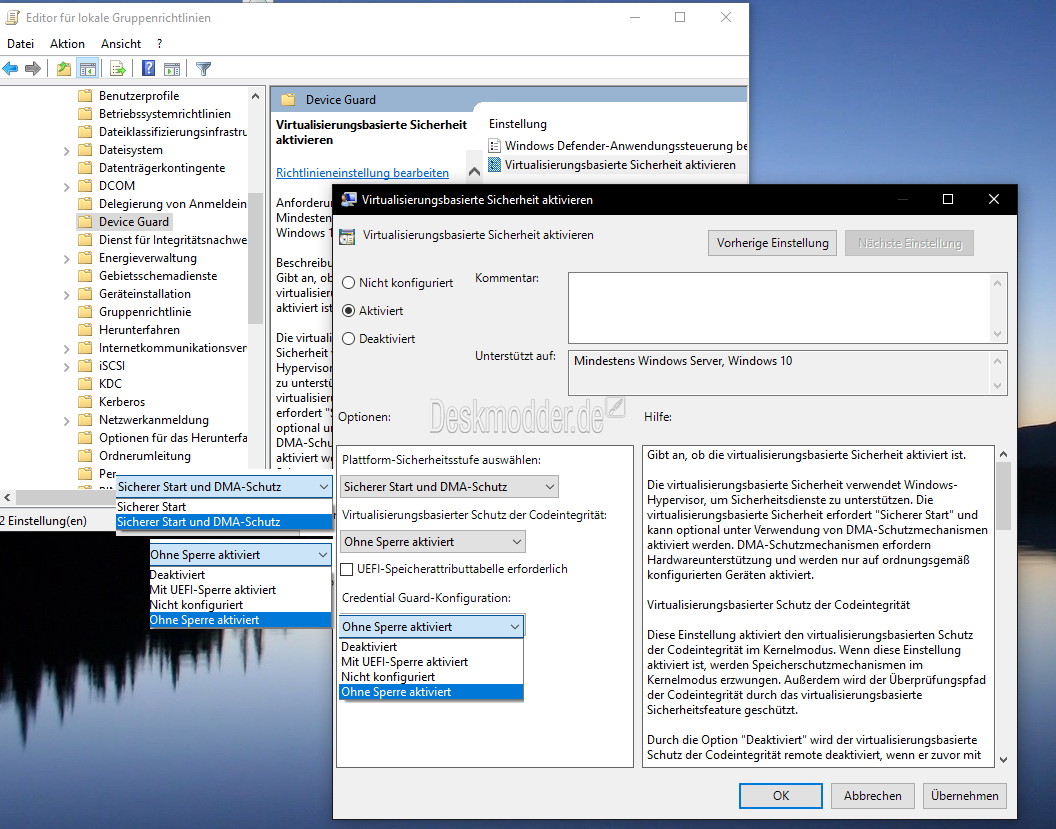
Task: Expand the Netzwerkanmeldung tree node
Action: click(66, 420)
